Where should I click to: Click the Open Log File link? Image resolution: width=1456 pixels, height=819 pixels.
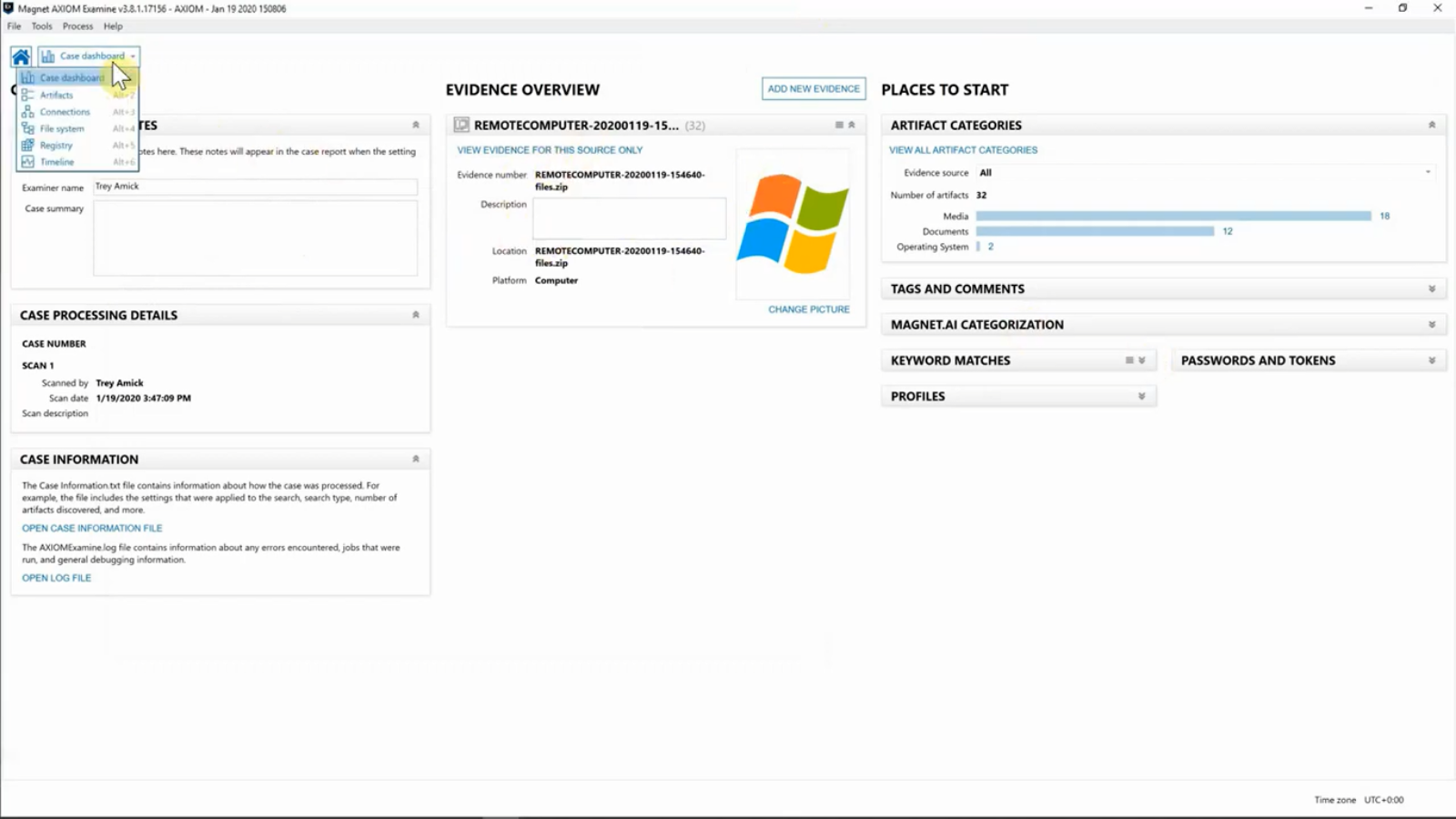(56, 578)
